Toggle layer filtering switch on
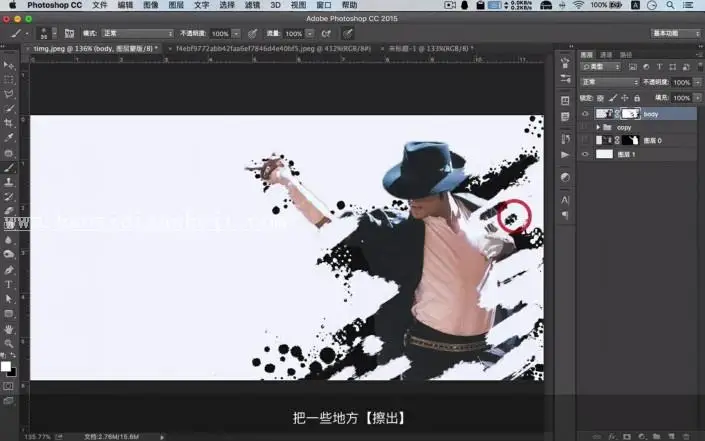Screen dimensions: 705x441 click(700, 67)
